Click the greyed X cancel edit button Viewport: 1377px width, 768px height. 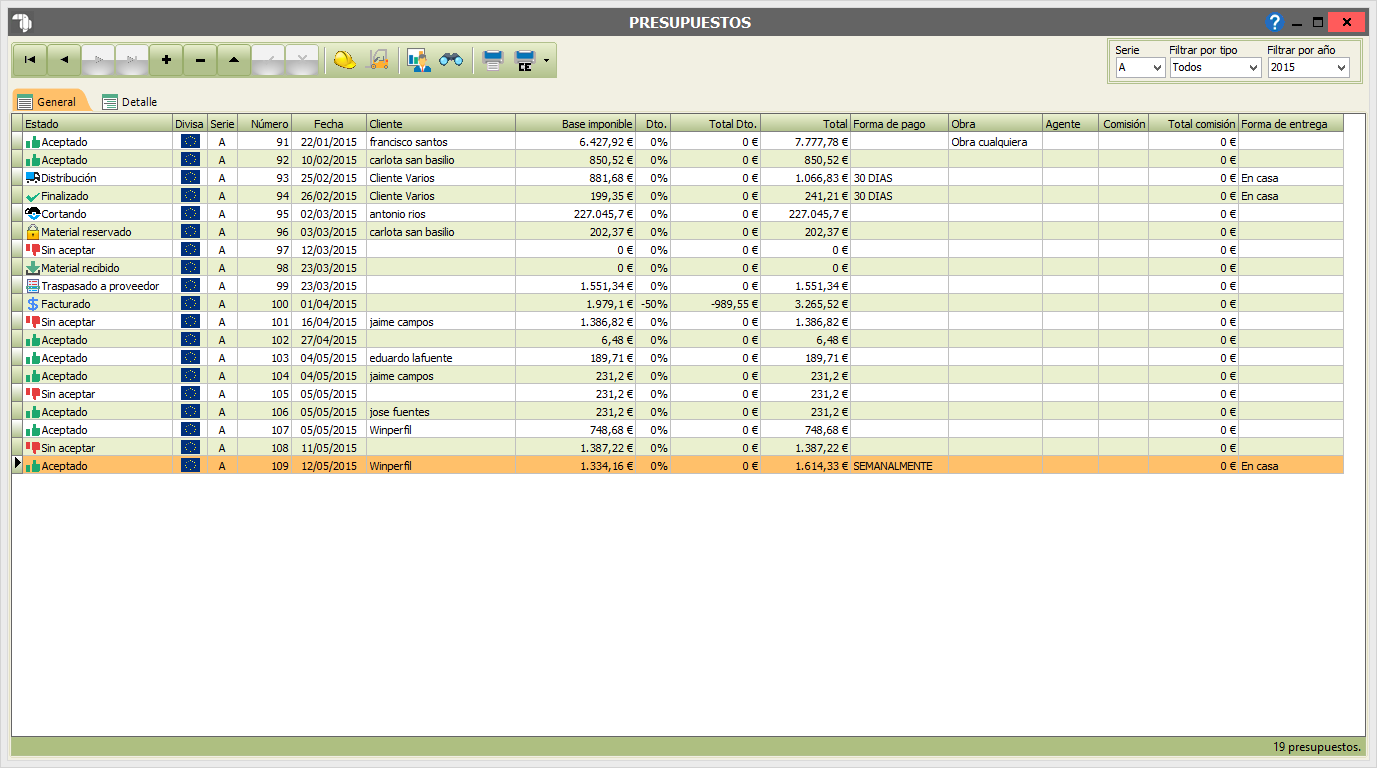[x=302, y=60]
